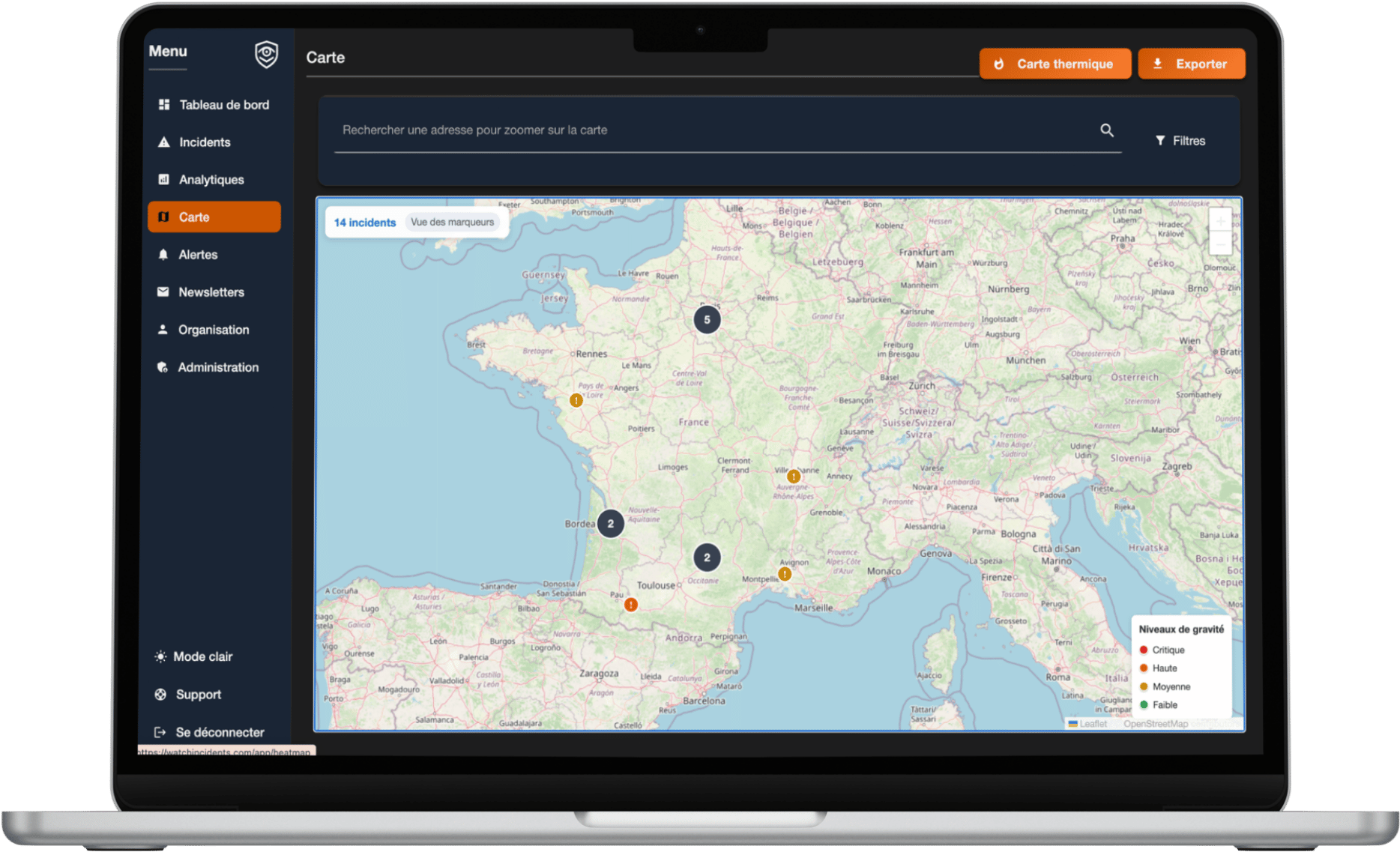Image resolution: width=1400 pixels, height=852 pixels.
Task: Open Analytiques from the sidebar
Action: click(211, 180)
